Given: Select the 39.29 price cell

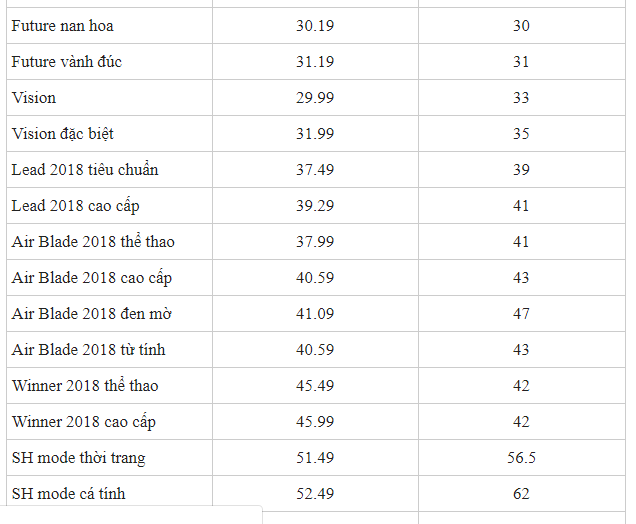Looking at the screenshot, I should pyautogui.click(x=315, y=206).
